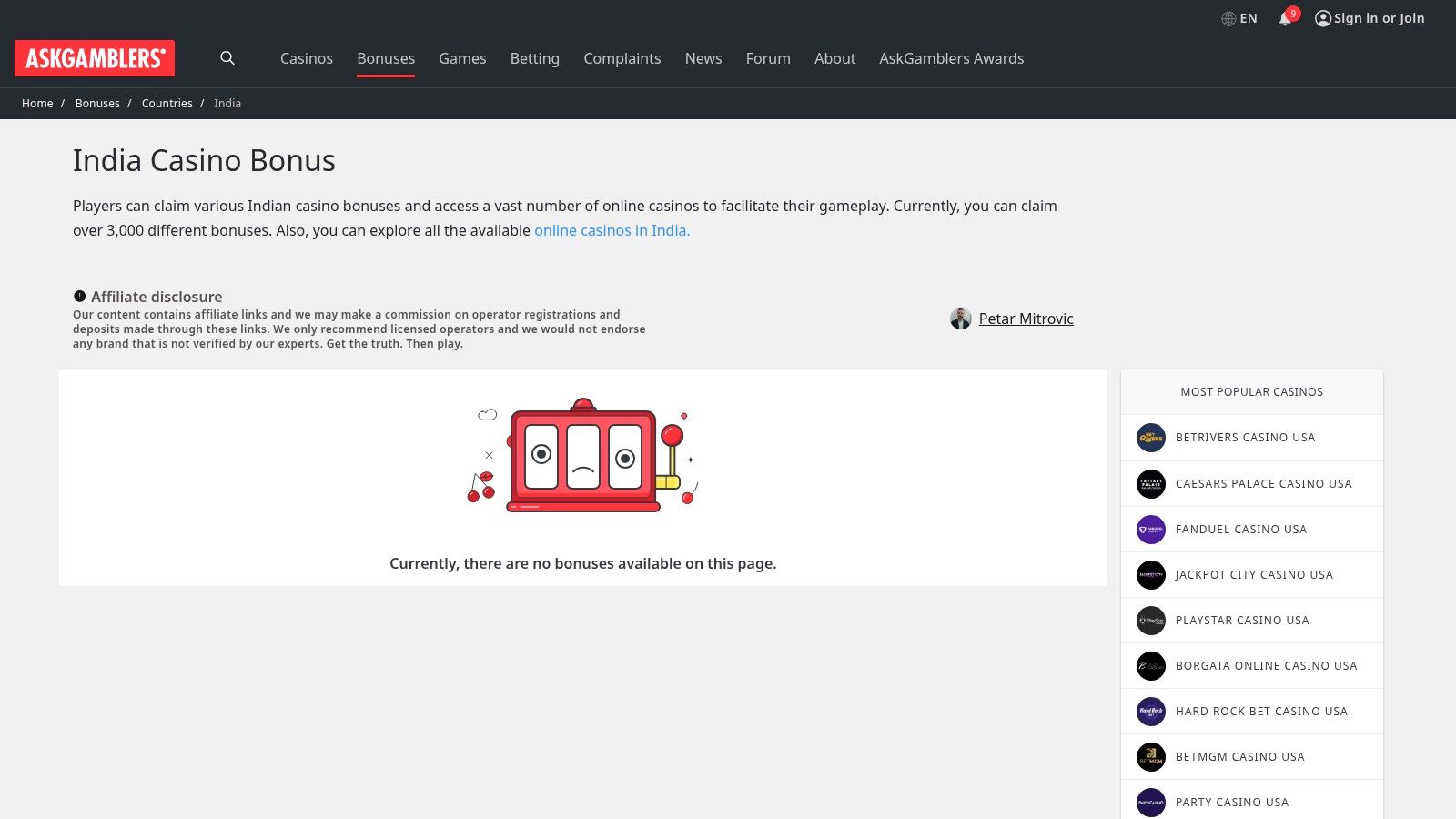
Task: Open BetRivers Casino USA link
Action: tap(1246, 438)
